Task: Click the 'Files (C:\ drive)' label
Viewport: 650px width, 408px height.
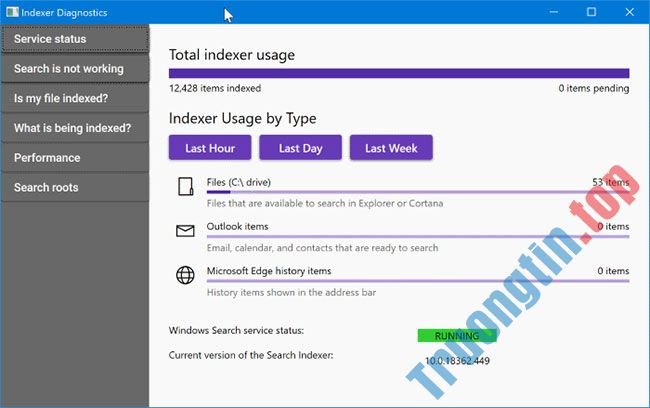Action: pyautogui.click(x=239, y=182)
